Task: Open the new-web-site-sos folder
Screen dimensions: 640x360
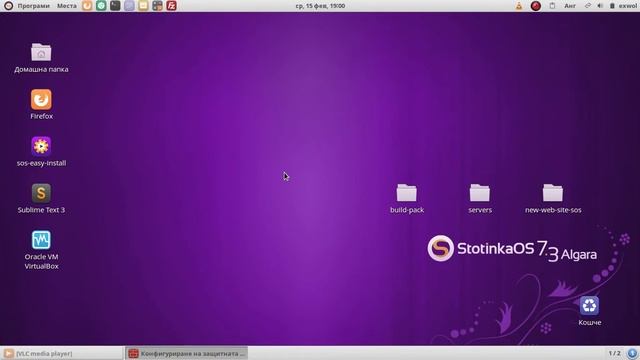Action: (553, 193)
